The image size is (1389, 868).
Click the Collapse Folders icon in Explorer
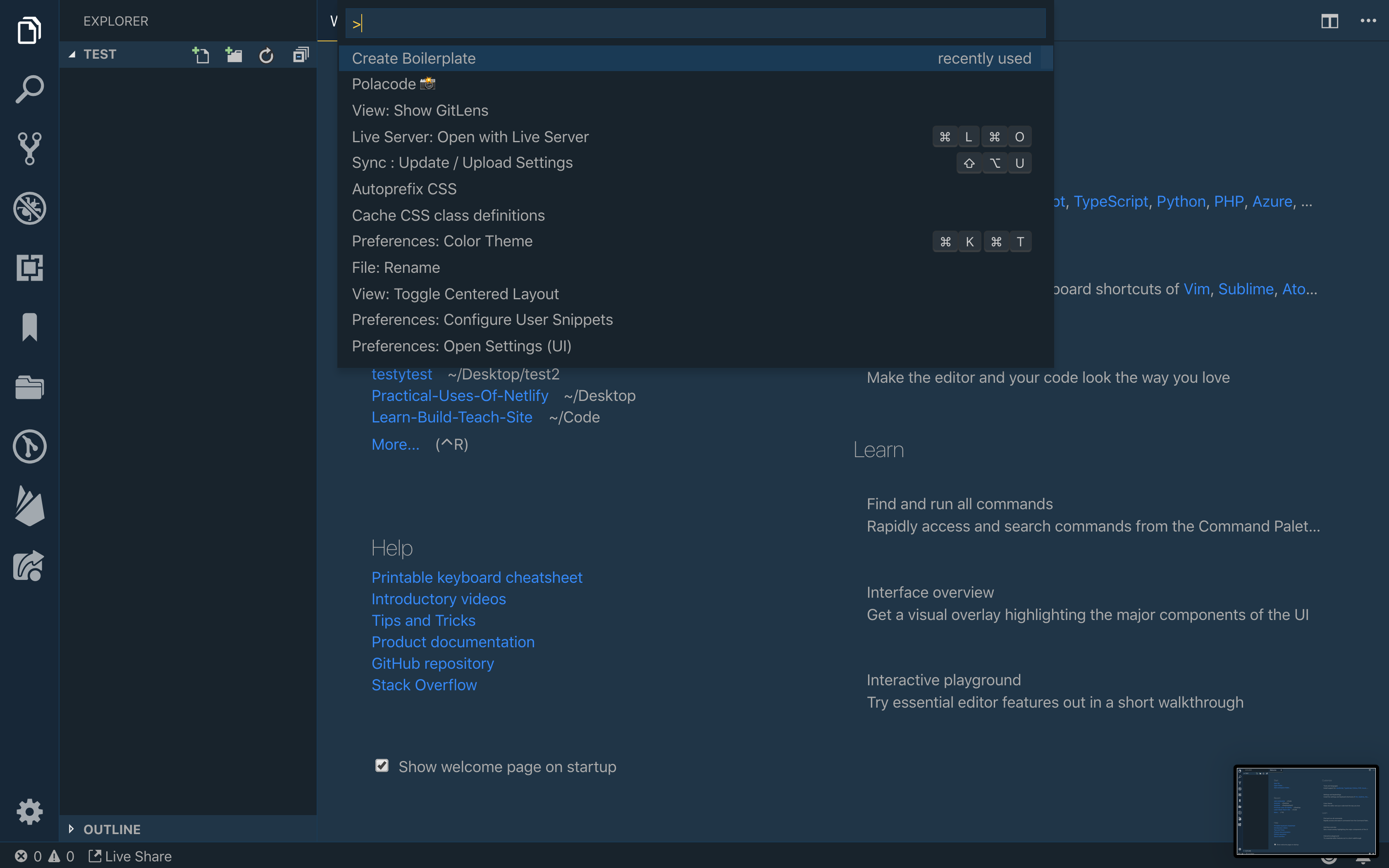click(301, 55)
